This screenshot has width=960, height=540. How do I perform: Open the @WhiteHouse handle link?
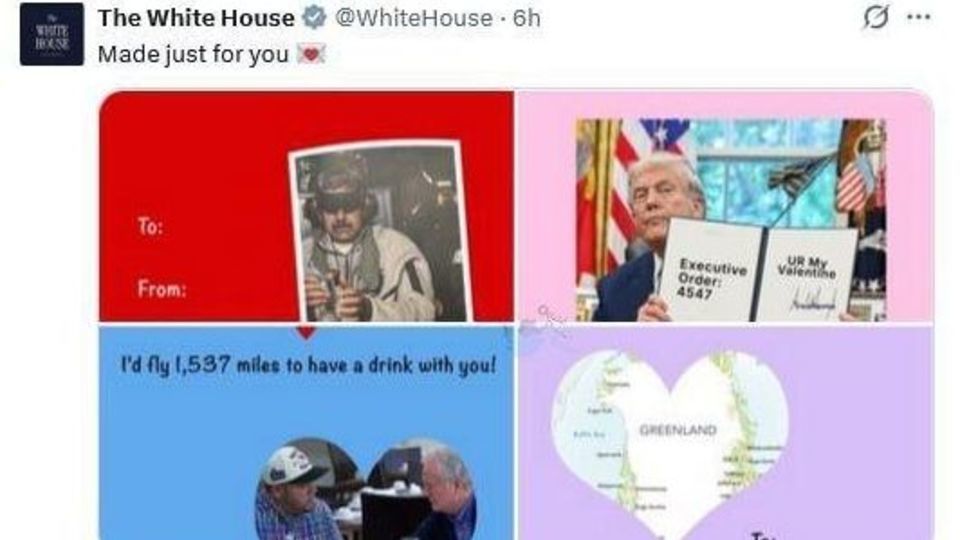[413, 18]
